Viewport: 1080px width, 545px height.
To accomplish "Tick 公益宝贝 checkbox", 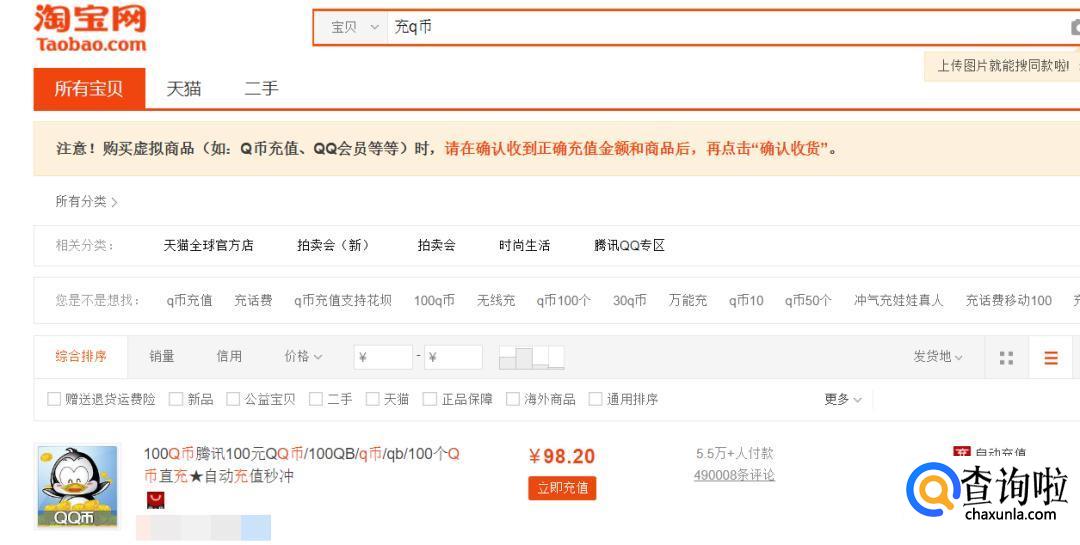I will pyautogui.click(x=233, y=399).
